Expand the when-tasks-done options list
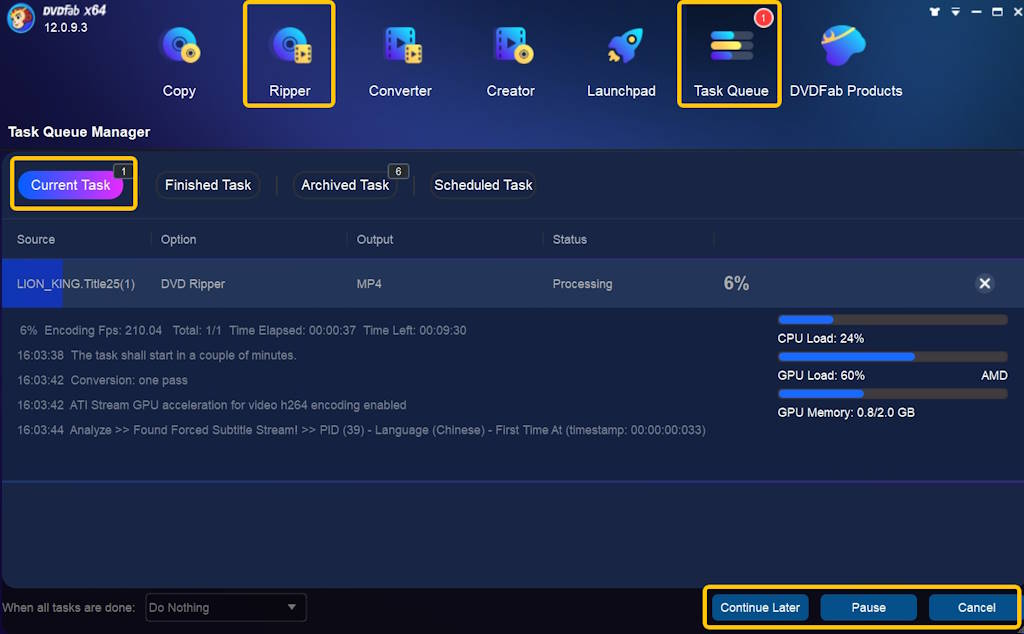1024x634 pixels. [293, 607]
